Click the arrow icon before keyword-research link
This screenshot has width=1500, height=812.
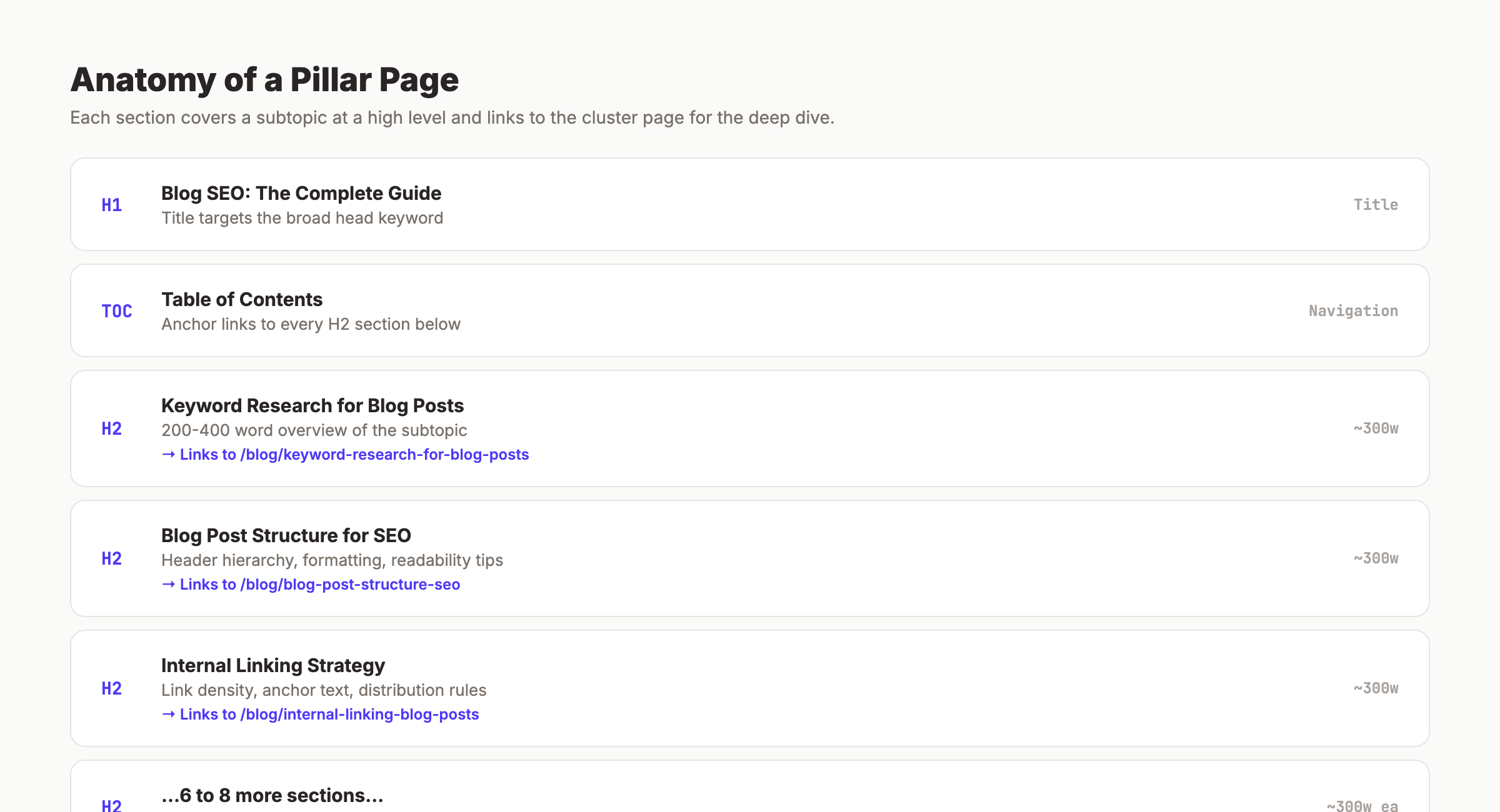[167, 454]
